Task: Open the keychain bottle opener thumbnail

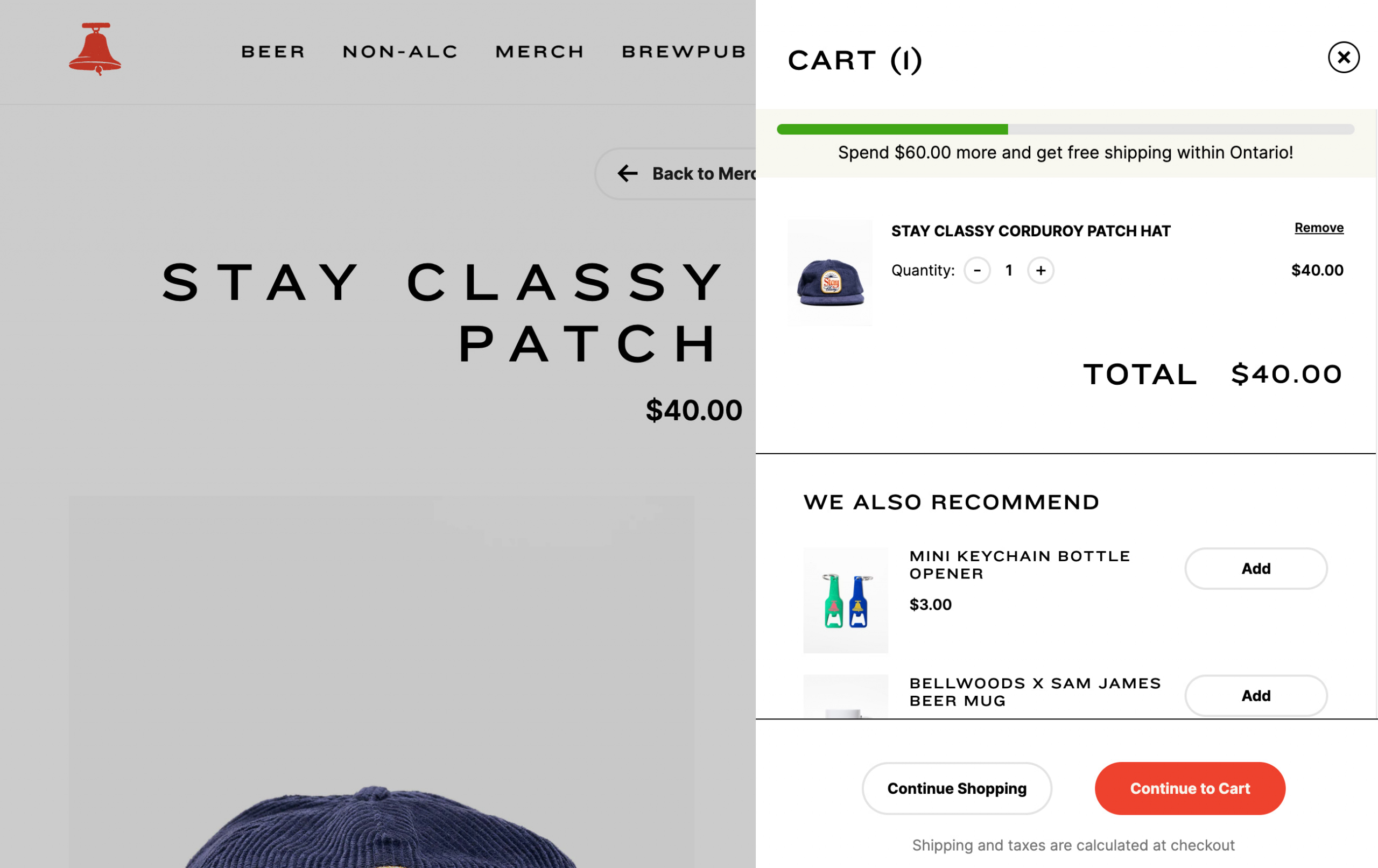Action: [x=845, y=600]
